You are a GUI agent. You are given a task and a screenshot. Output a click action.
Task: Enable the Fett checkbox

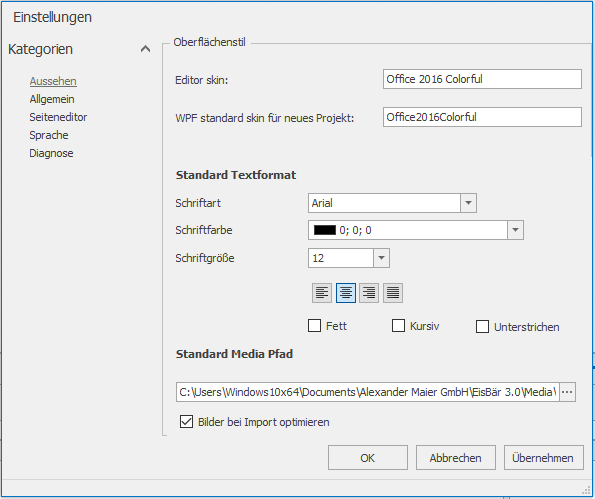point(315,326)
